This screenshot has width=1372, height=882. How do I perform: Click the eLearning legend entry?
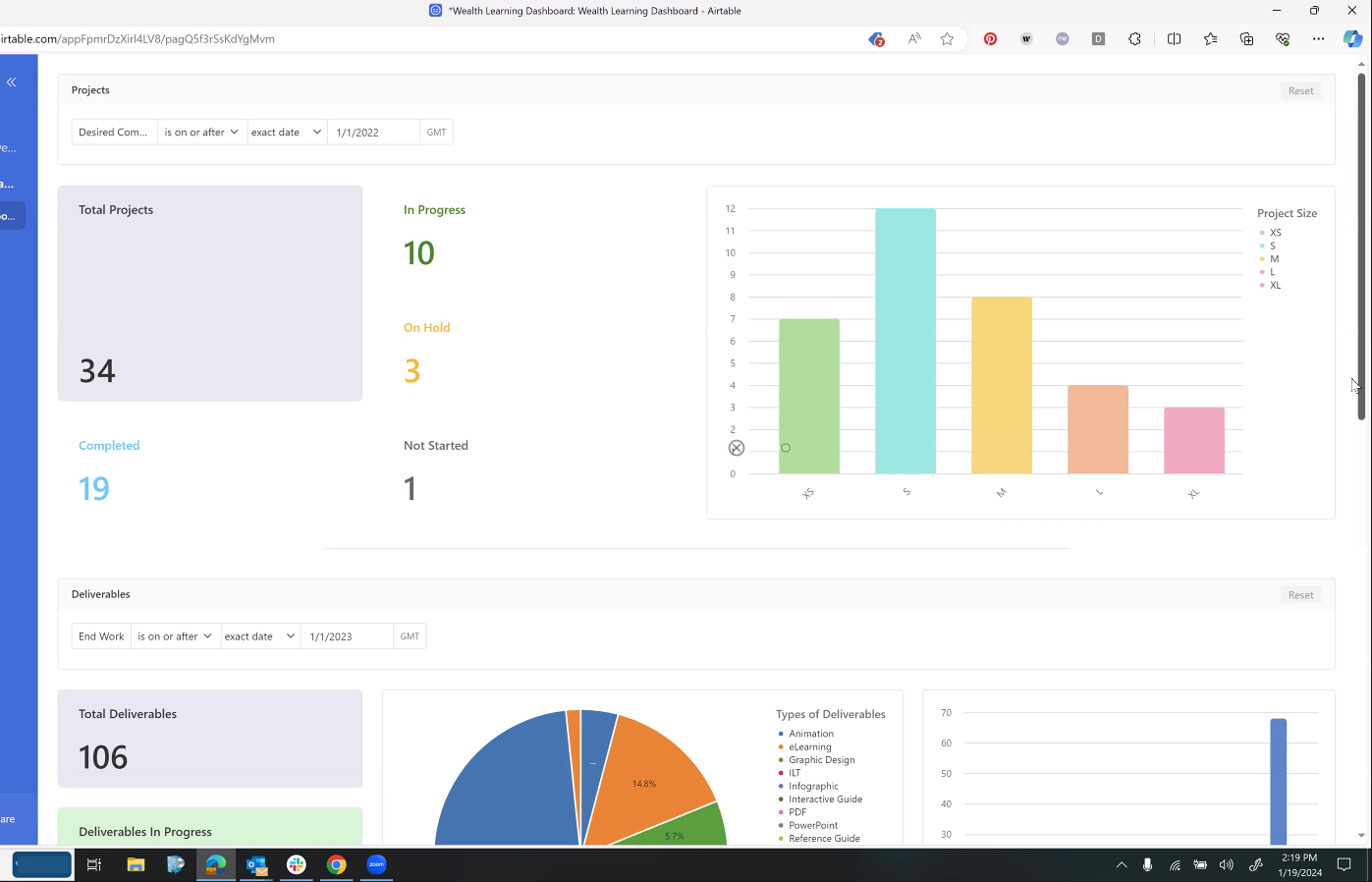[805, 746]
